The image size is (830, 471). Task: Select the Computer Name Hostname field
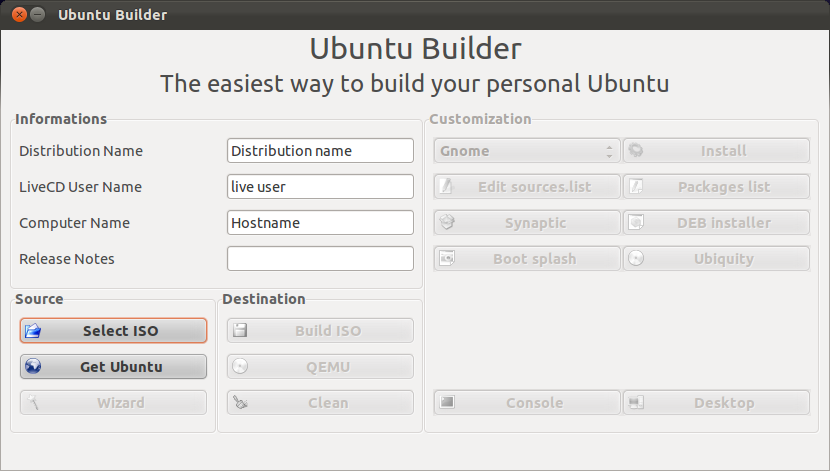click(320, 223)
